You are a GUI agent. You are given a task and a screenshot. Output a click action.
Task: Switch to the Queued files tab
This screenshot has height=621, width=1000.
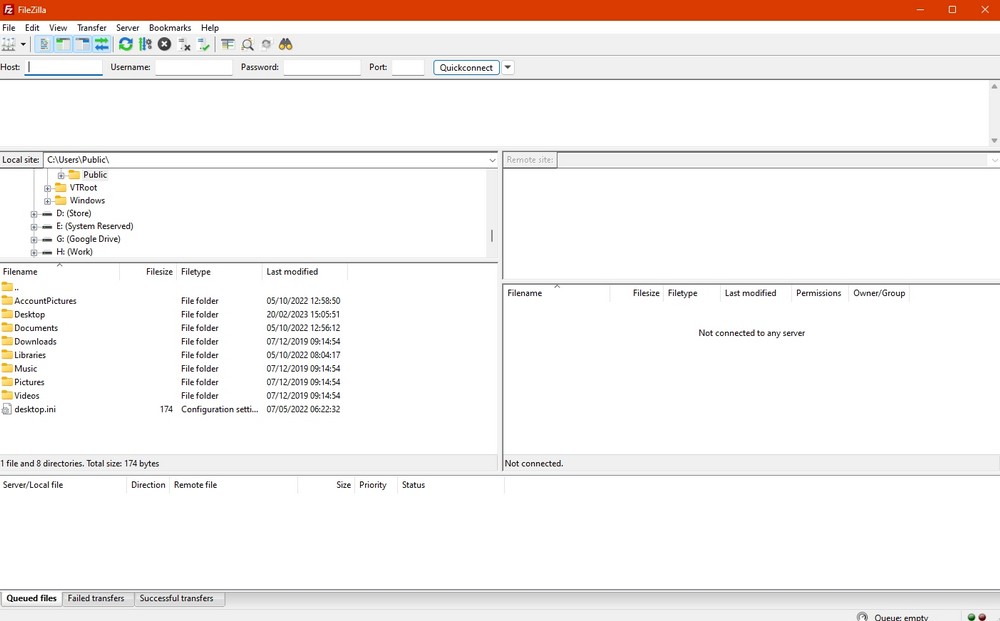tap(31, 598)
